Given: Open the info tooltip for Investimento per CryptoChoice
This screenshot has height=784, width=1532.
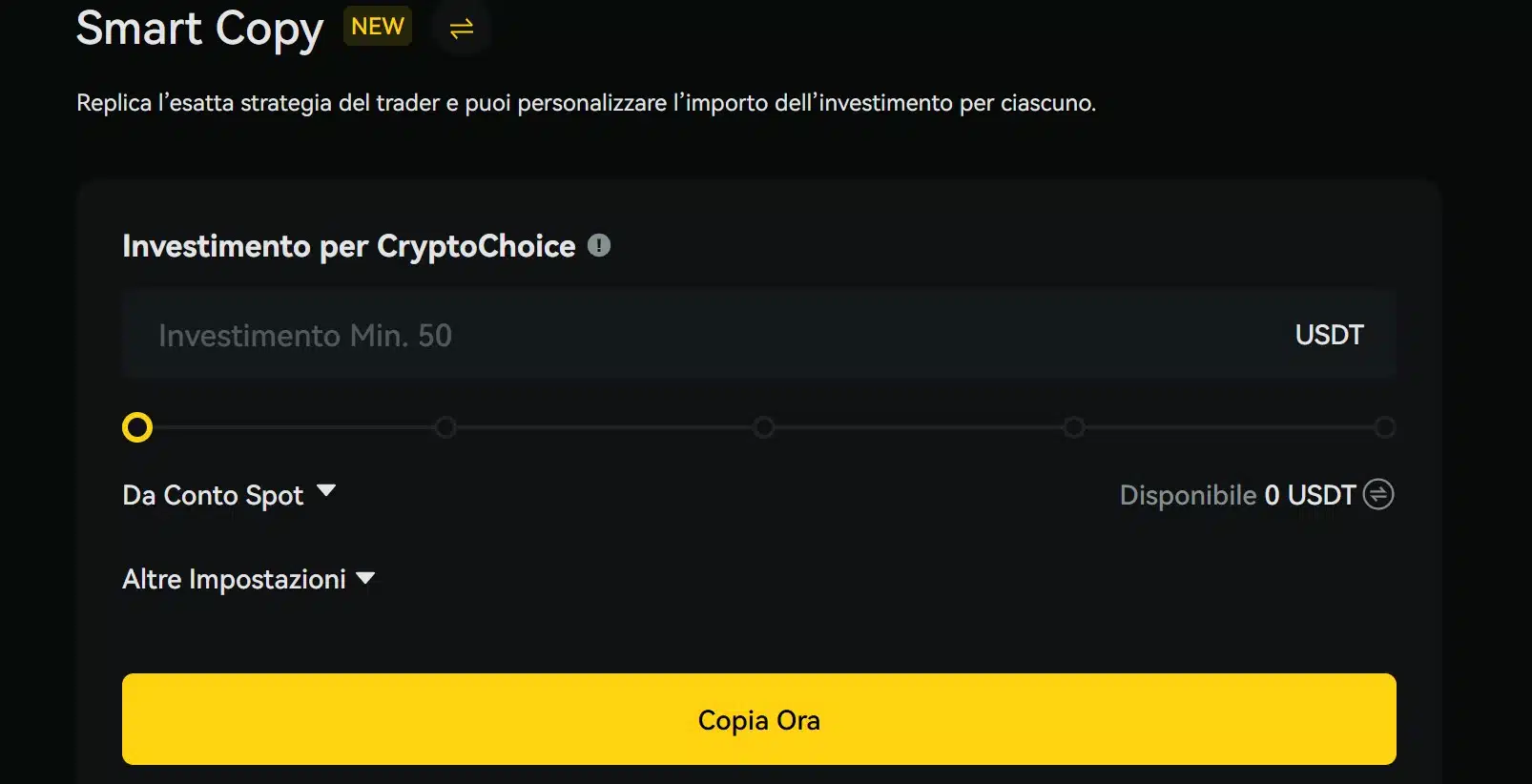Looking at the screenshot, I should (599, 245).
